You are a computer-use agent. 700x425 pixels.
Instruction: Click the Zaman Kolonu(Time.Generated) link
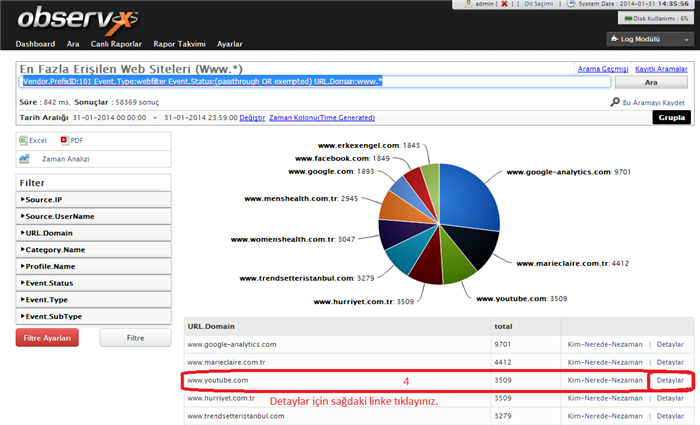coord(322,117)
